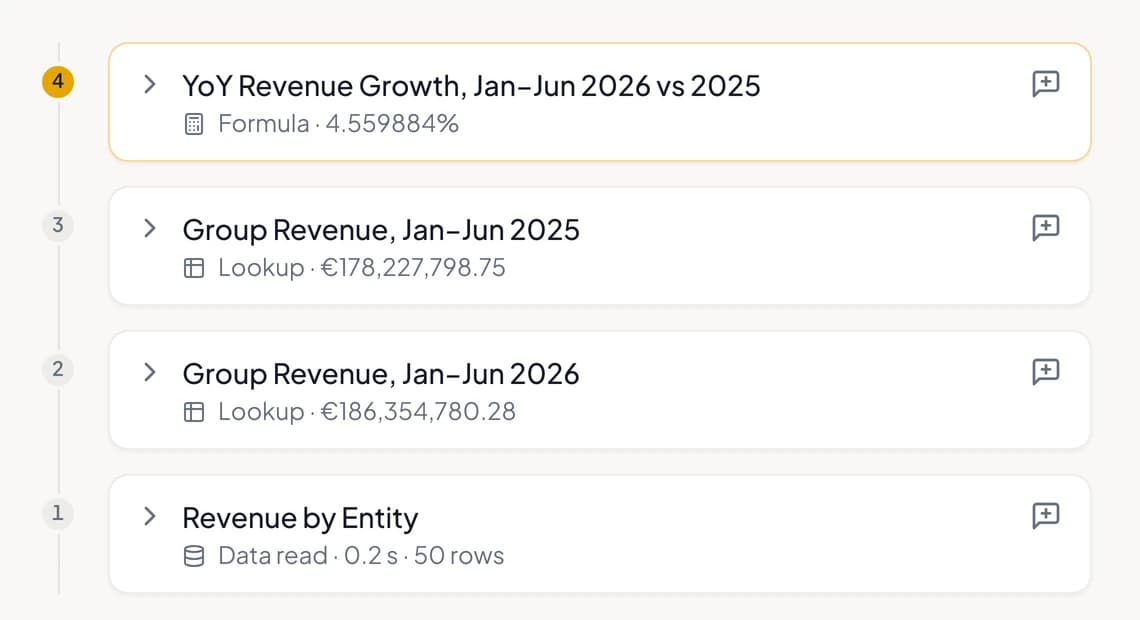Add comment on Group Revenue Jan–Jun 2026 card
Image resolution: width=1140 pixels, height=620 pixels.
click(x=1045, y=371)
